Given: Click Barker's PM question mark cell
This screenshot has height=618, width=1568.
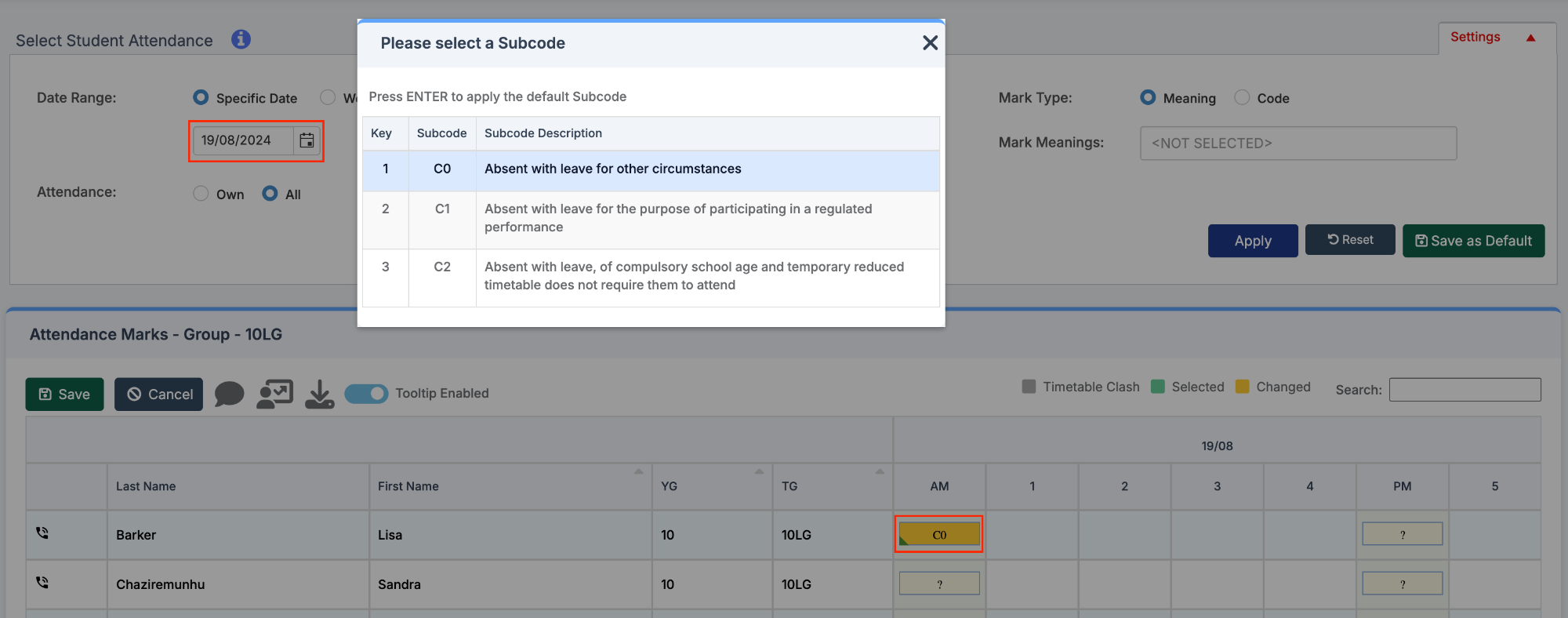Looking at the screenshot, I should (x=1403, y=535).
